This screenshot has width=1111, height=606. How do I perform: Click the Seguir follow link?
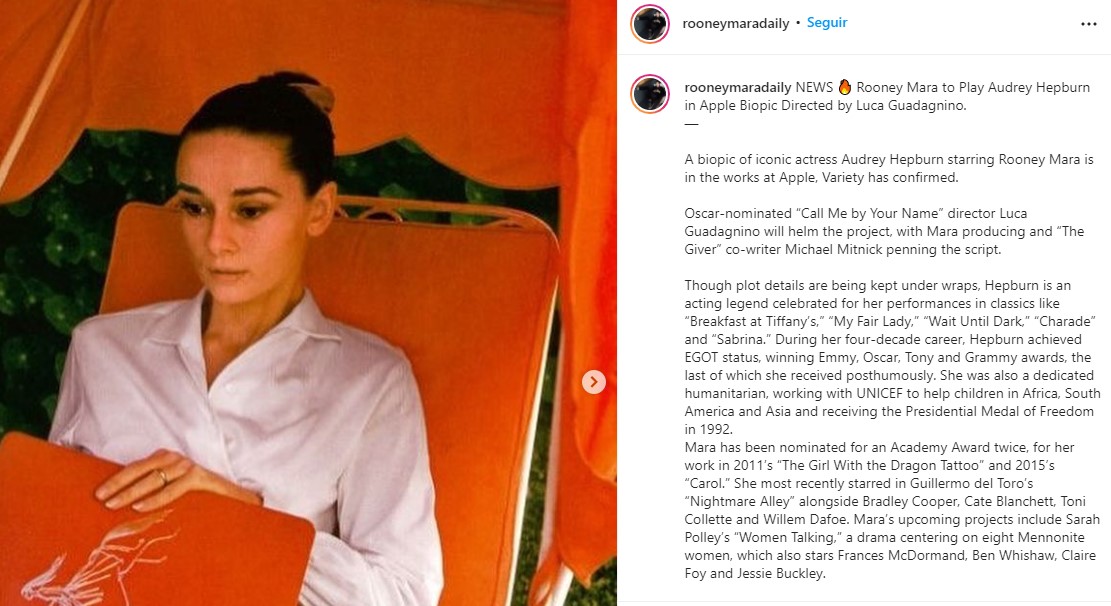point(827,23)
